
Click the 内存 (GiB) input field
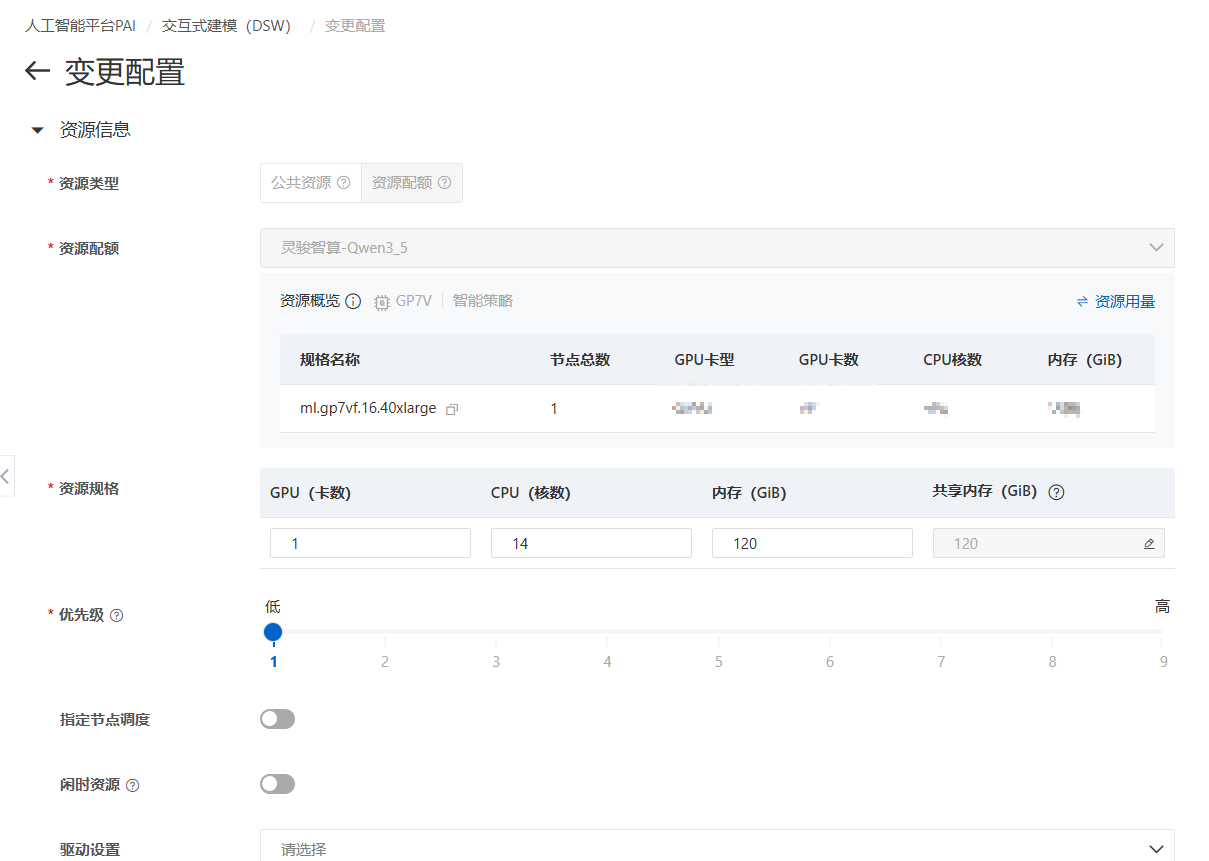(812, 543)
